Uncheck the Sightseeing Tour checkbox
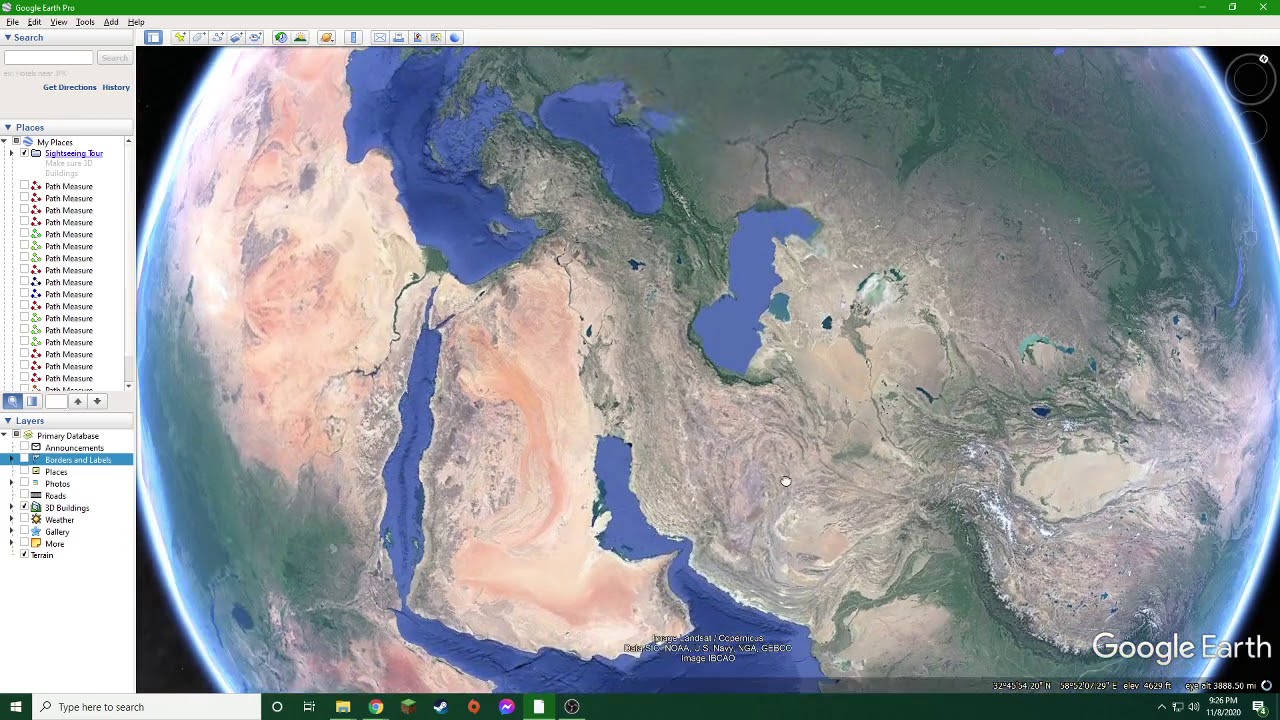Screen dimensions: 1280x720 (24, 153)
